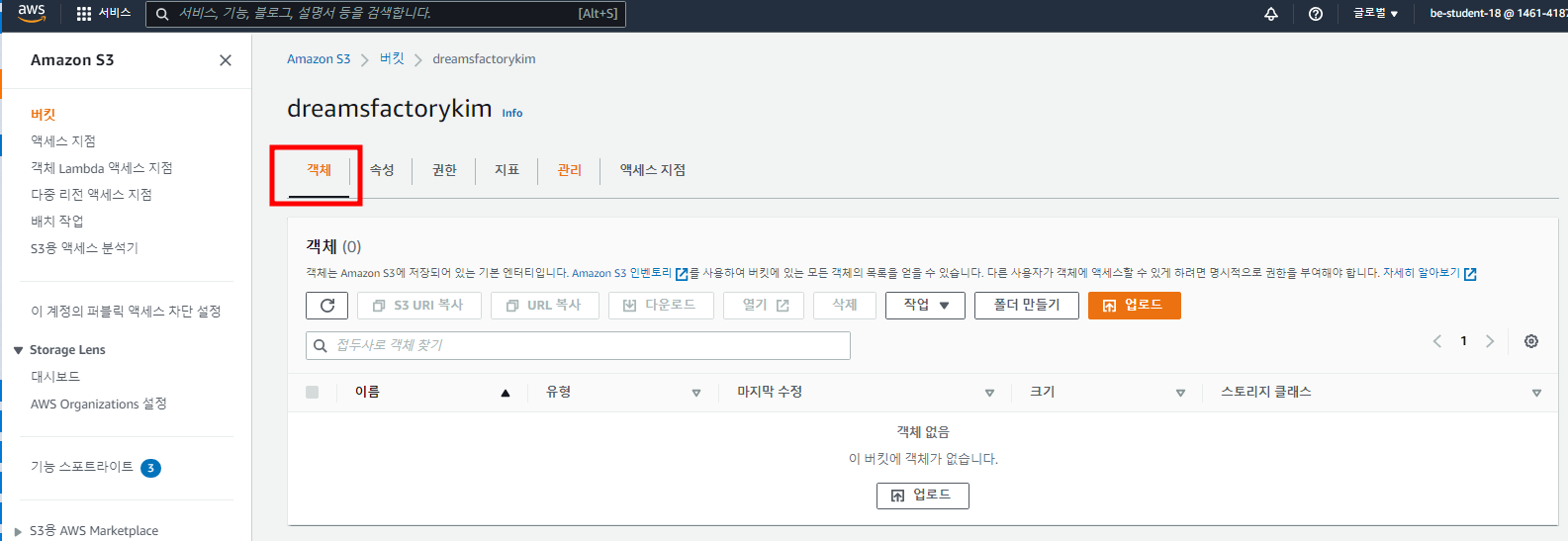Collapse the Storage Lens section

point(18,350)
